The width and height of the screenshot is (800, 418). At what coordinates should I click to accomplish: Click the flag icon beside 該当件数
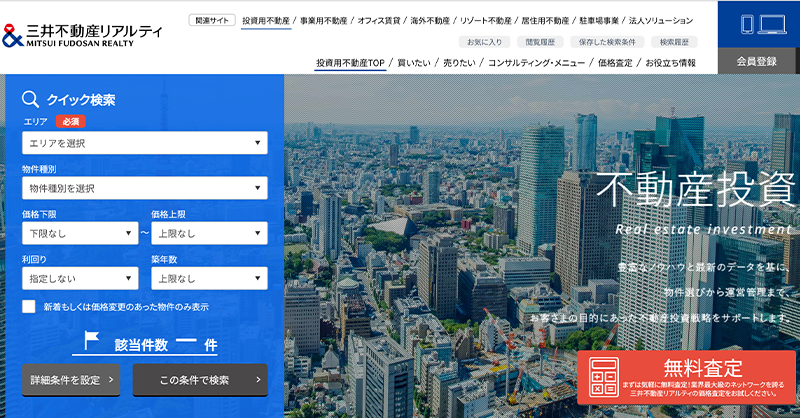(92, 343)
